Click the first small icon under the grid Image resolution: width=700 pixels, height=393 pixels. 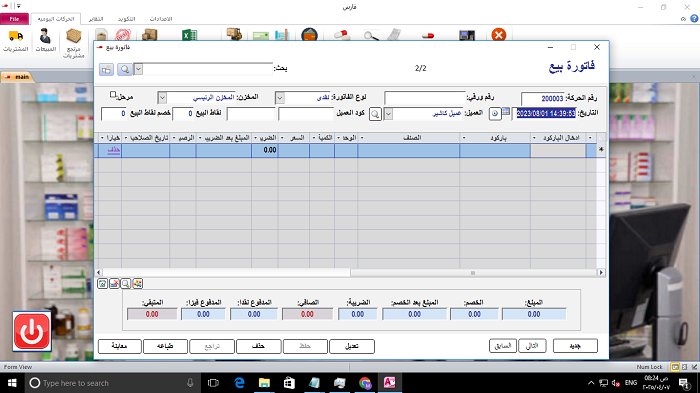[103, 284]
